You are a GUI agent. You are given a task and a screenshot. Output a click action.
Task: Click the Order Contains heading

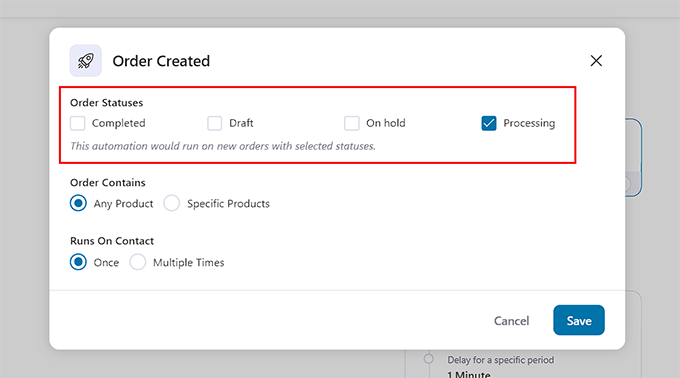[108, 182]
